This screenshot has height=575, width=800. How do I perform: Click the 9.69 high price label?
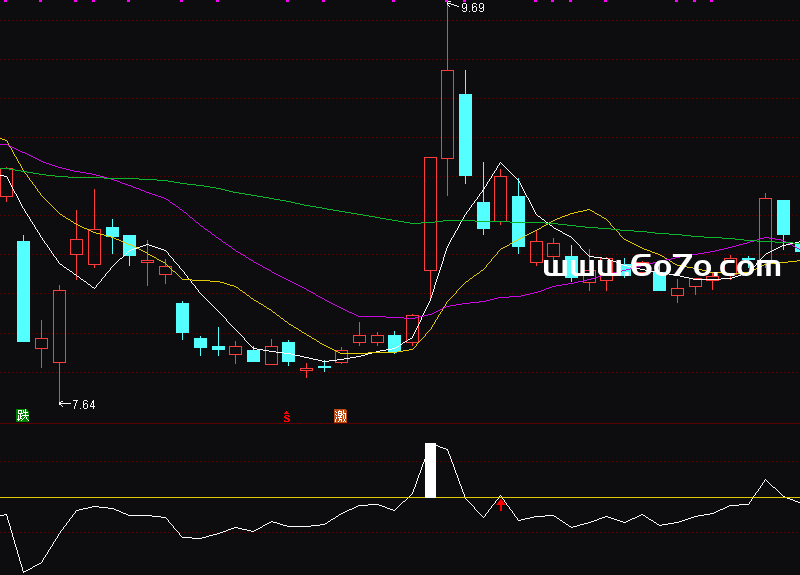(472, 8)
